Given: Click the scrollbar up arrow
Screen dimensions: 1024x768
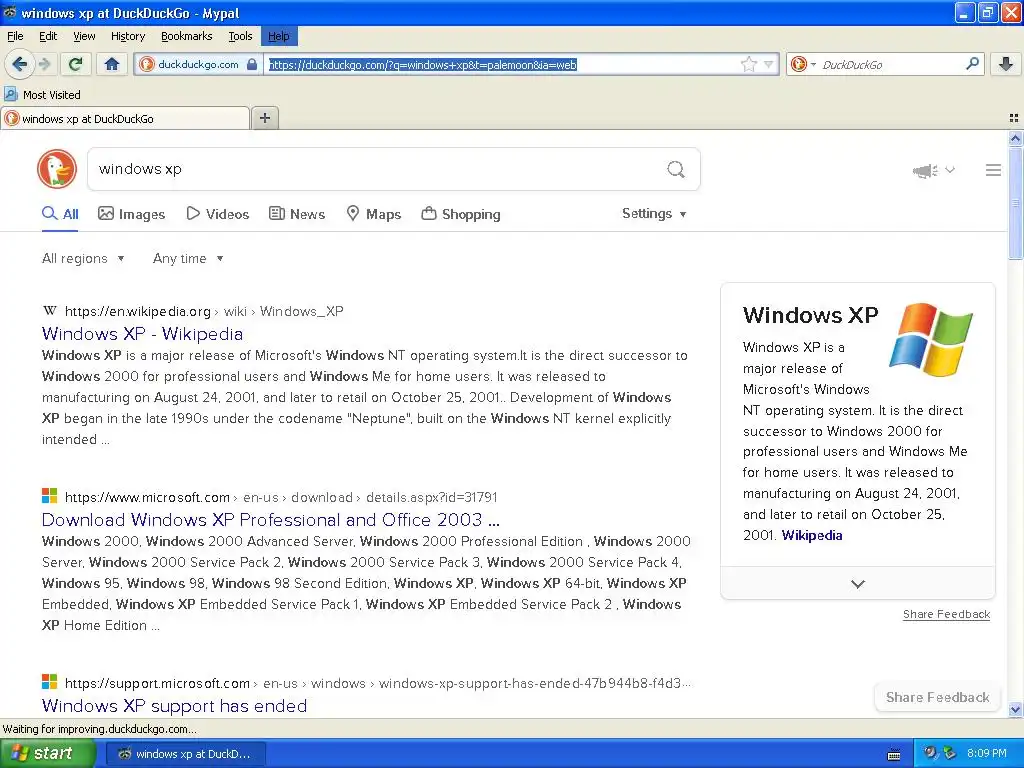Looking at the screenshot, I should pyautogui.click(x=1015, y=138).
